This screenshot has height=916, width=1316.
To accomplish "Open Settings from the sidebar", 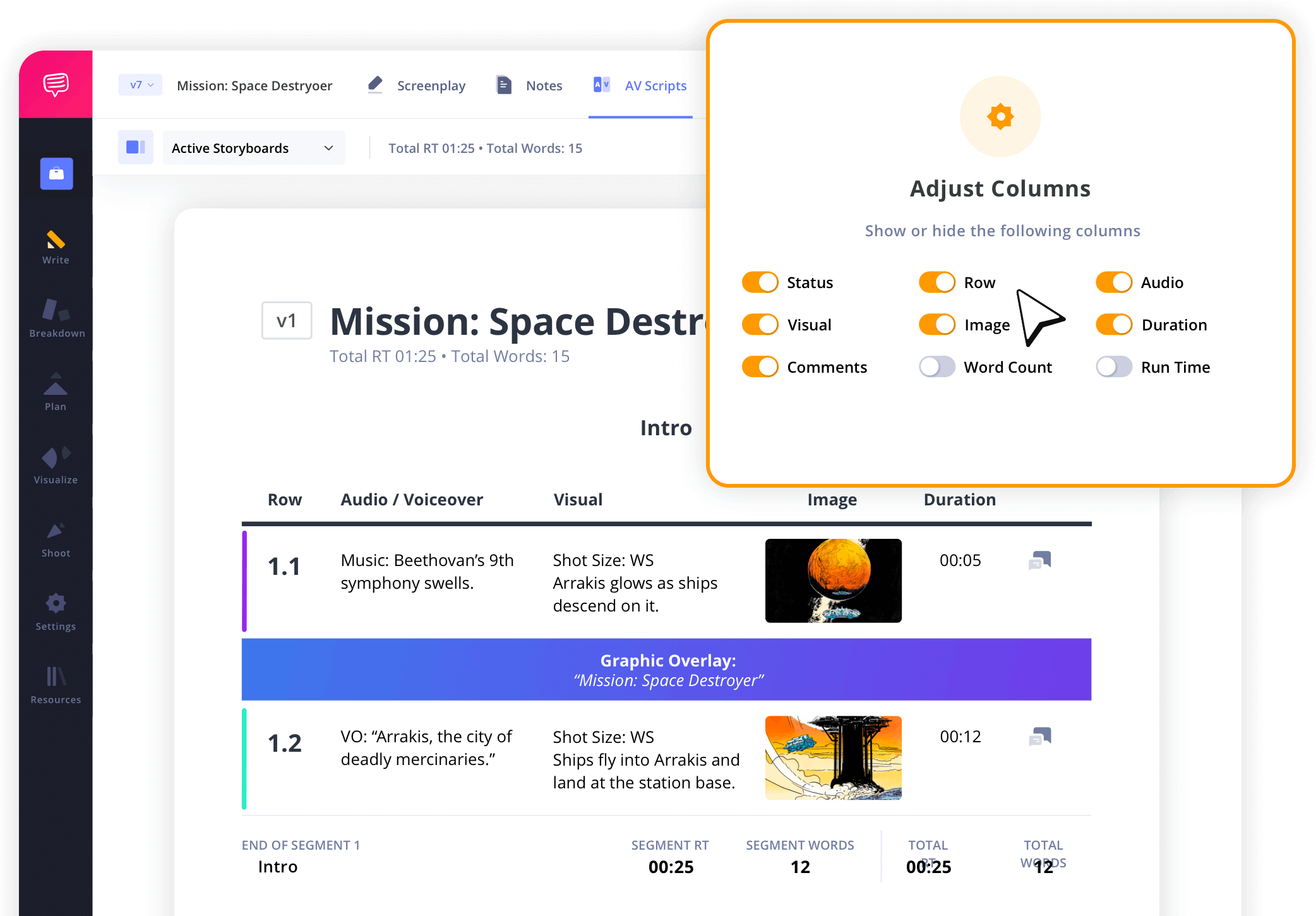I will click(56, 611).
